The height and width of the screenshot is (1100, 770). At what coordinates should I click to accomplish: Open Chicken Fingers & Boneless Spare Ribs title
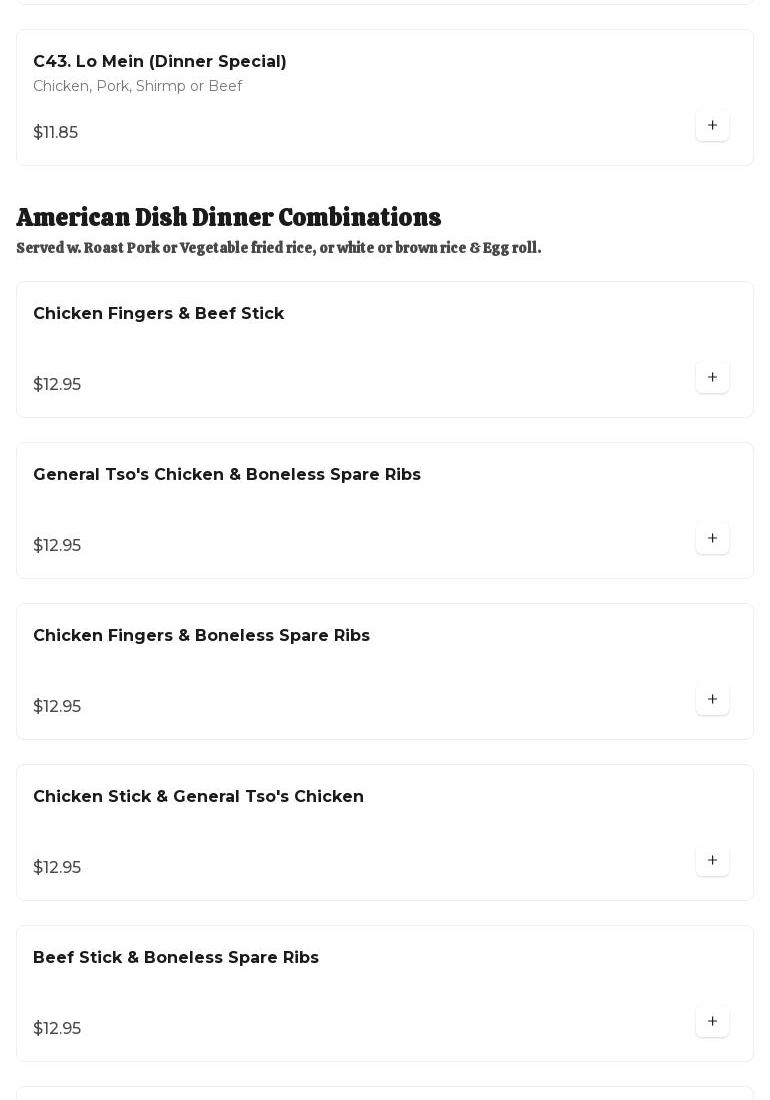(x=202, y=636)
